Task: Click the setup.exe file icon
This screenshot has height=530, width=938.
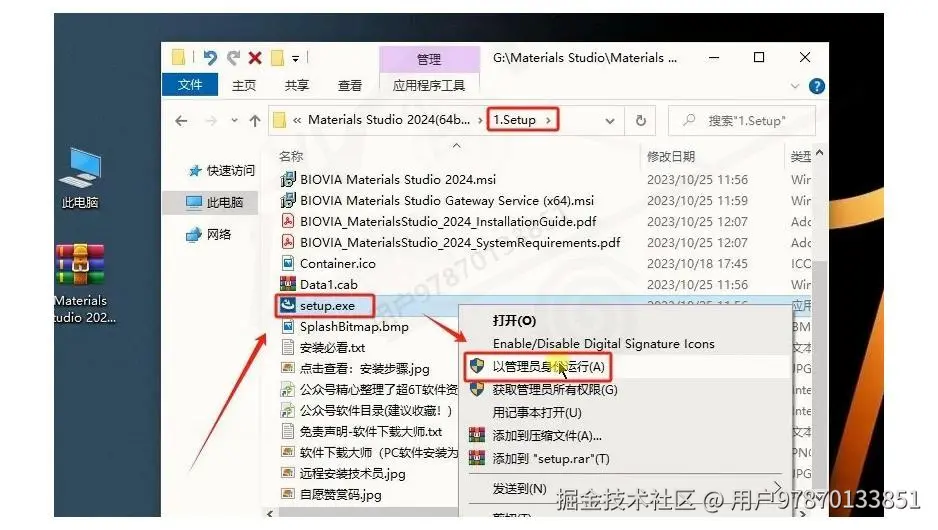Action: click(x=288, y=305)
